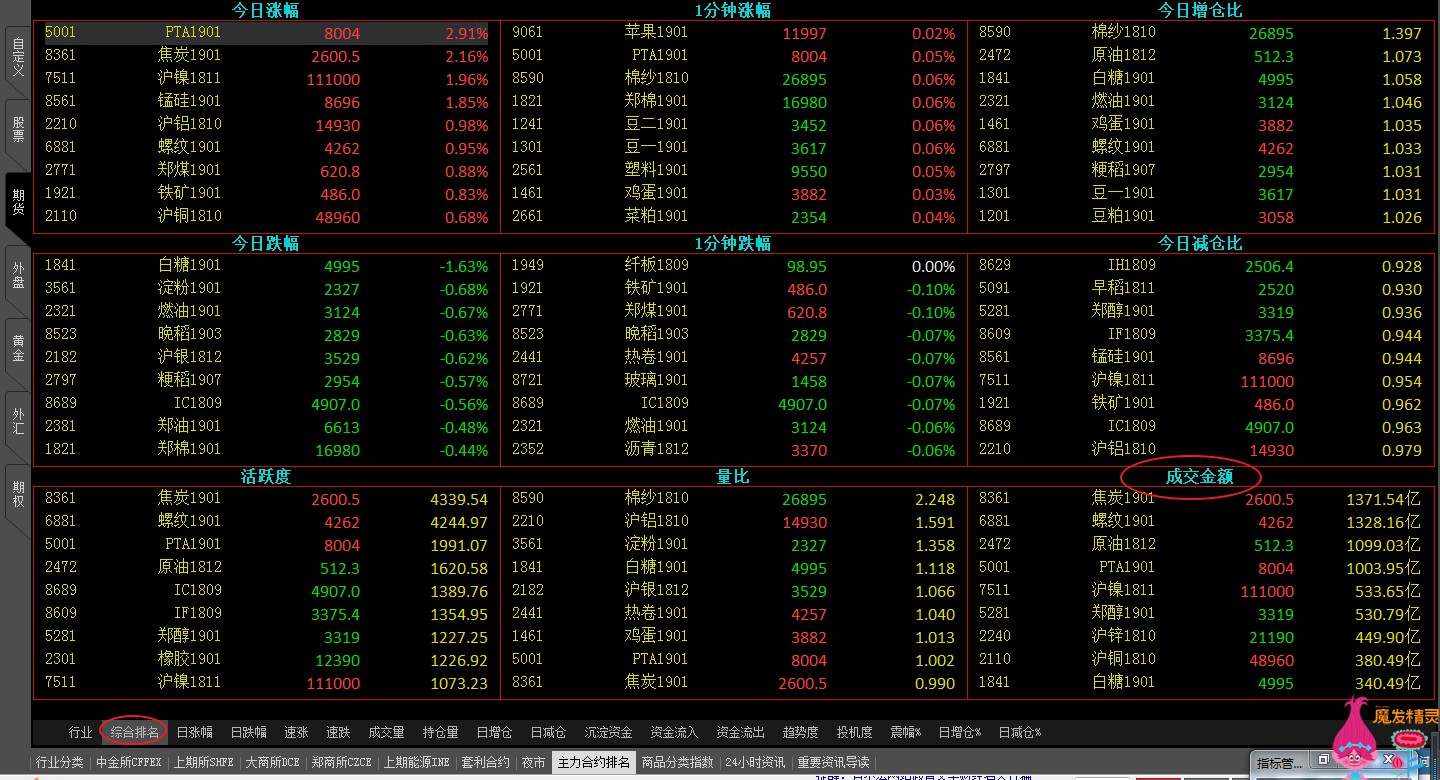
Task: Click the 今日跌幅 panel header
Action: pos(266,243)
